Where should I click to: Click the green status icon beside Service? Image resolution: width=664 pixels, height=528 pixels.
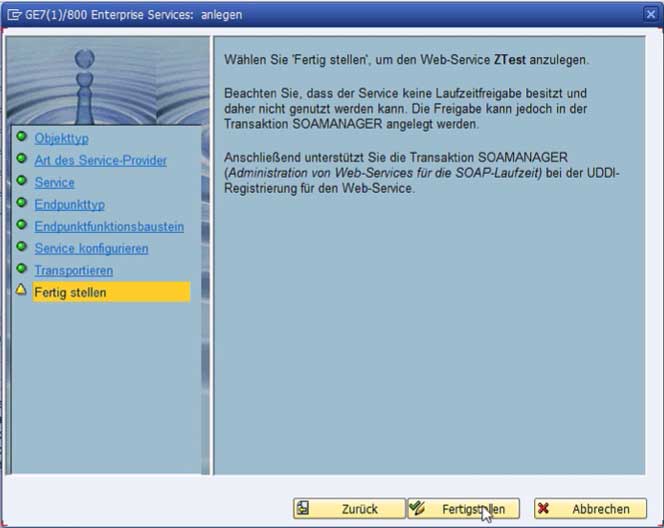click(x=21, y=181)
